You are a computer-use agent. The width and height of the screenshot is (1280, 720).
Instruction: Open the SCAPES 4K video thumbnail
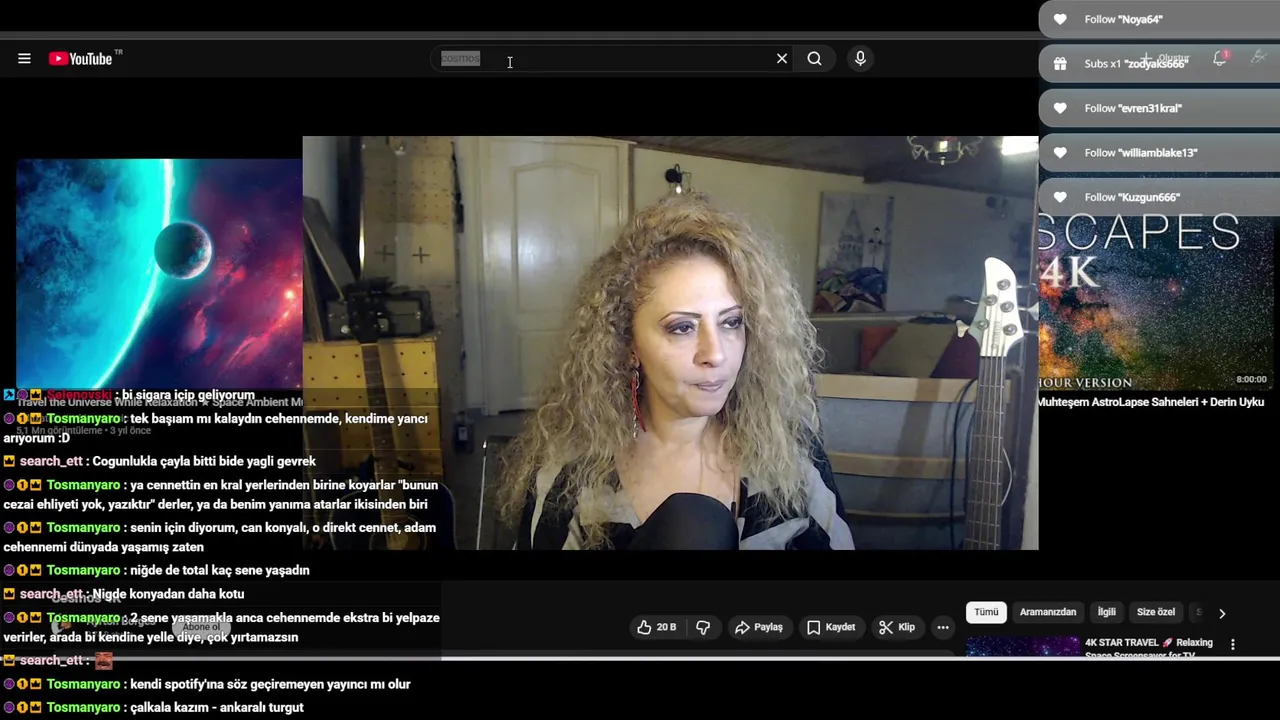[x=1158, y=302]
